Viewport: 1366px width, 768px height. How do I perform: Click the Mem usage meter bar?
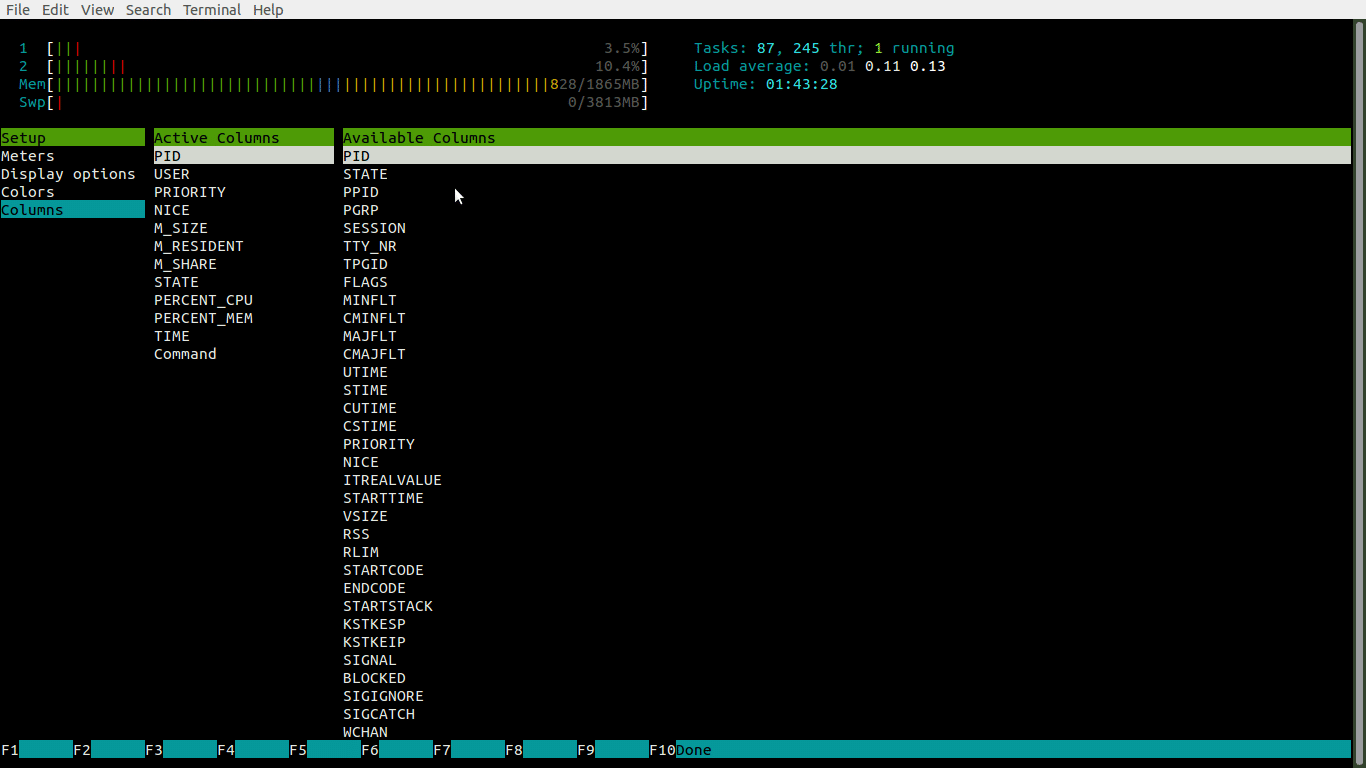click(300, 84)
